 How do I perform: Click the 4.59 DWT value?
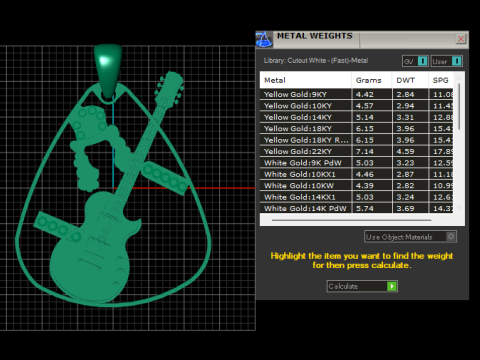click(405, 151)
